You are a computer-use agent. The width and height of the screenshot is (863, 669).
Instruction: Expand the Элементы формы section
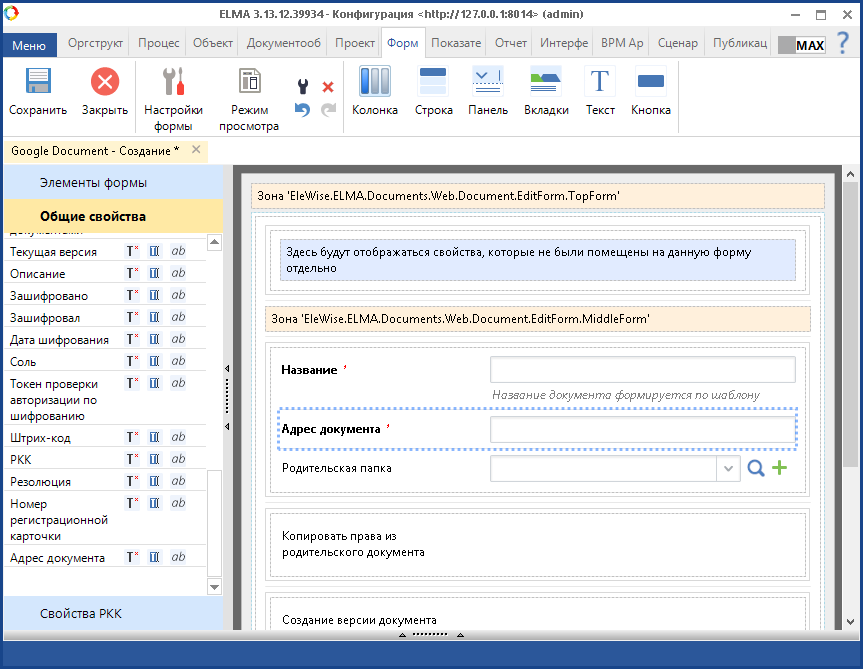coord(93,183)
